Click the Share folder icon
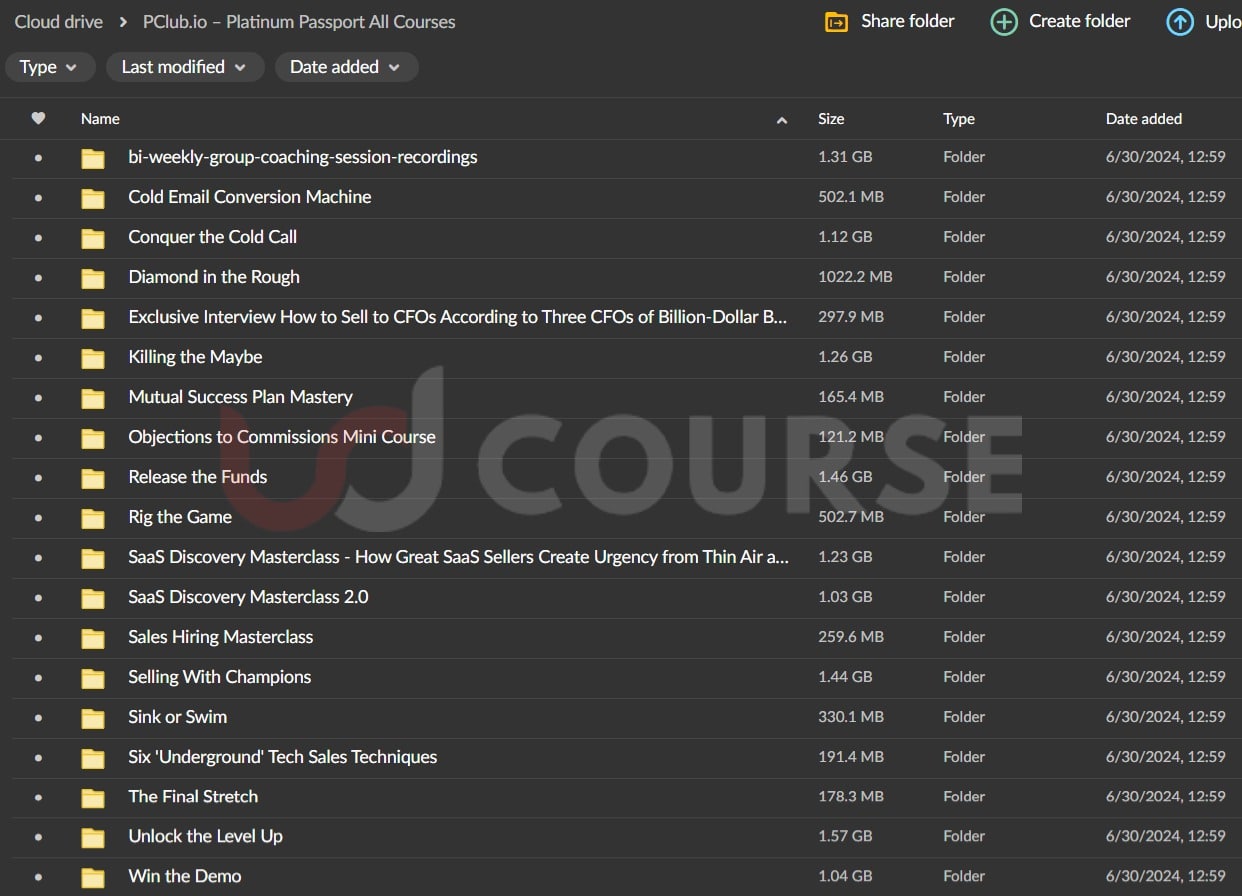The image size is (1242, 896). [836, 22]
